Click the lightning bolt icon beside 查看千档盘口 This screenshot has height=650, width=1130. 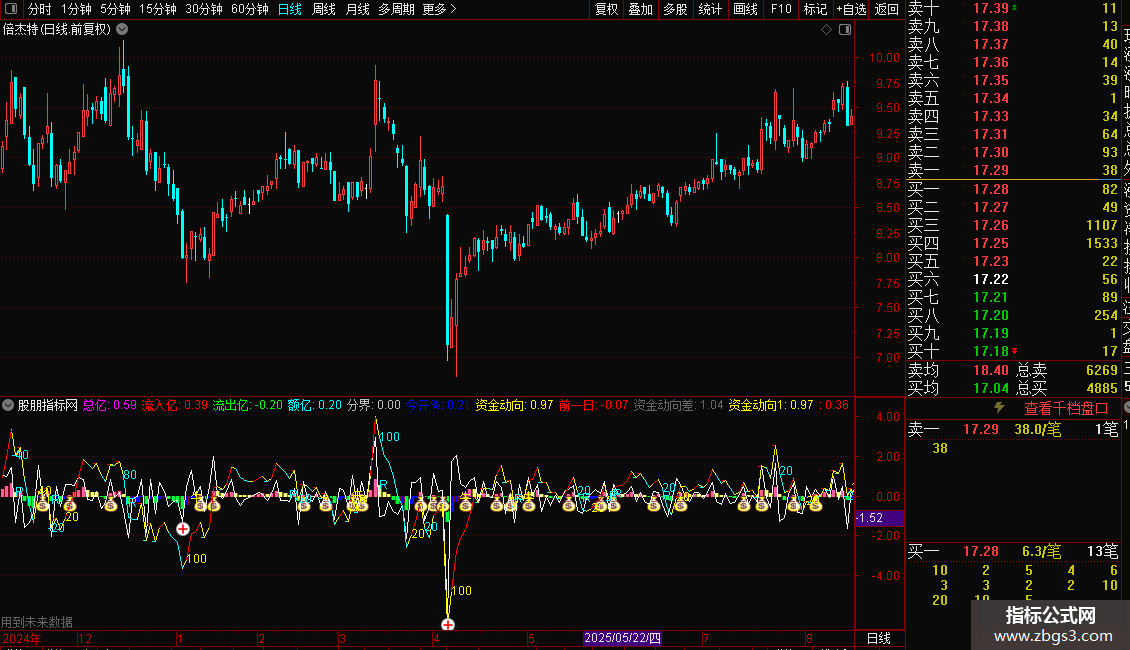pos(999,408)
